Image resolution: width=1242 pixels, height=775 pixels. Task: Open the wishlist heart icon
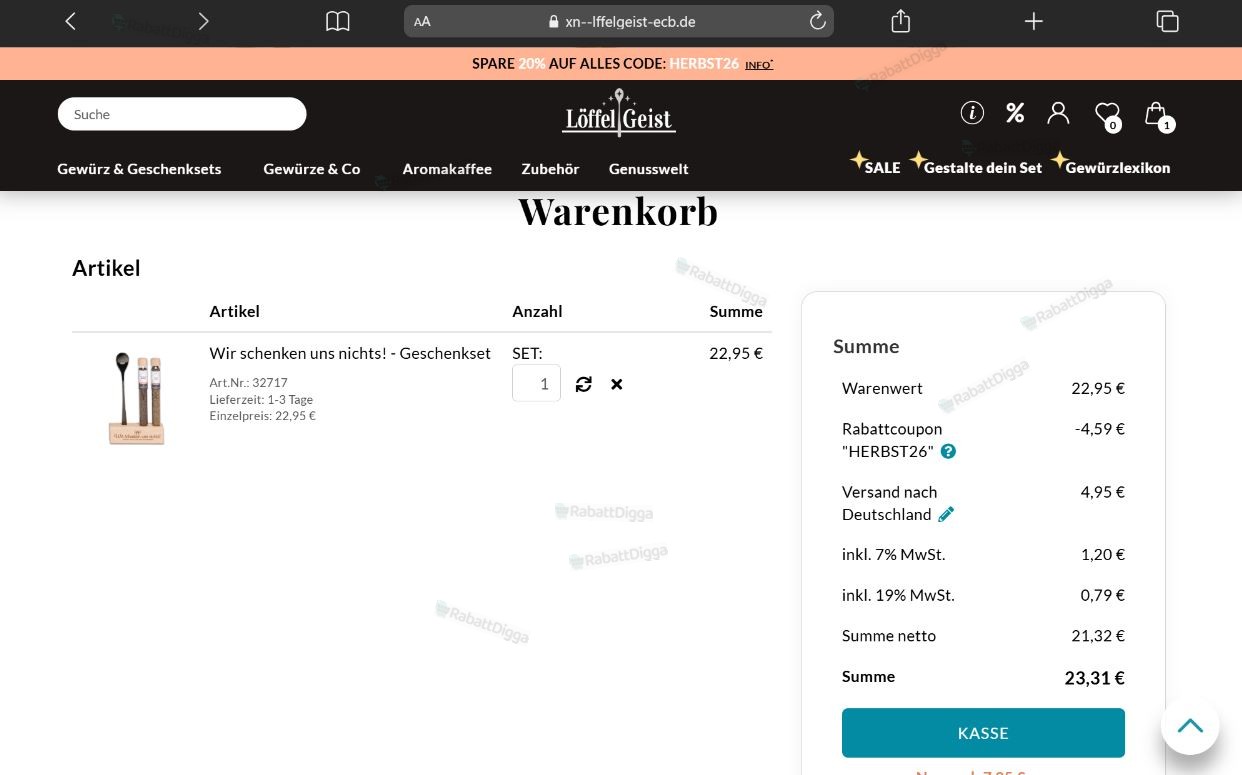(1107, 115)
